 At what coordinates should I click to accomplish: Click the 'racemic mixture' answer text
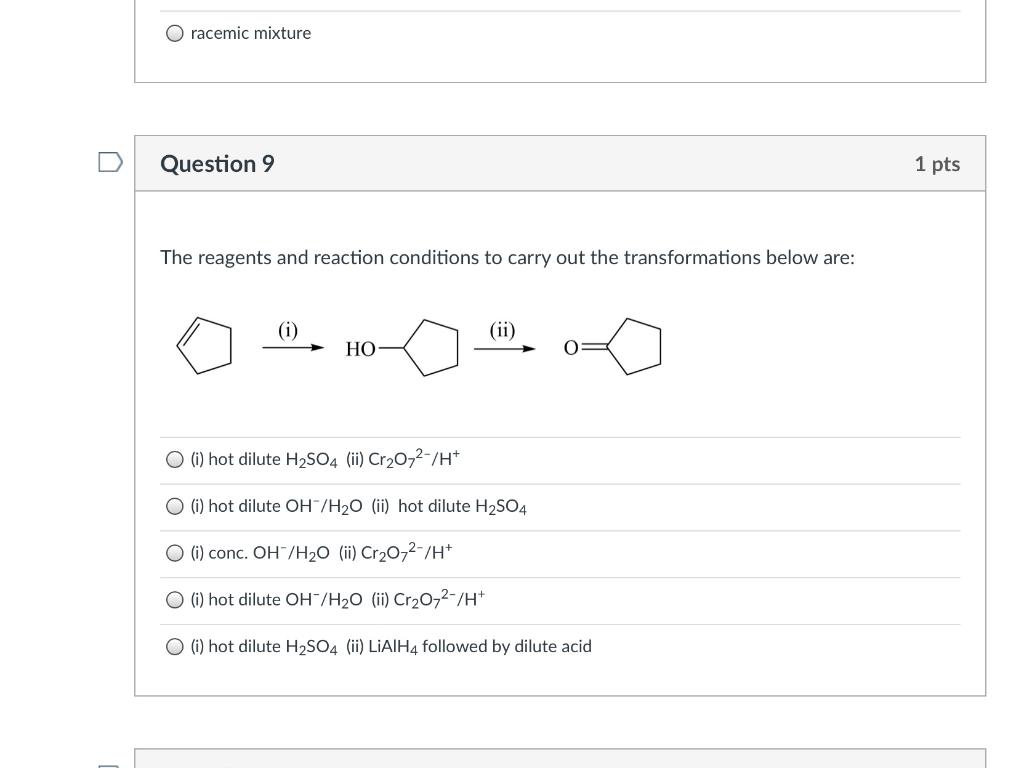(x=250, y=33)
